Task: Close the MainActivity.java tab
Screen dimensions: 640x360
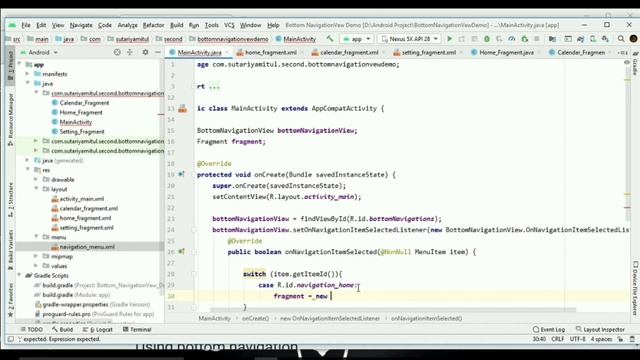Action: 227,52
